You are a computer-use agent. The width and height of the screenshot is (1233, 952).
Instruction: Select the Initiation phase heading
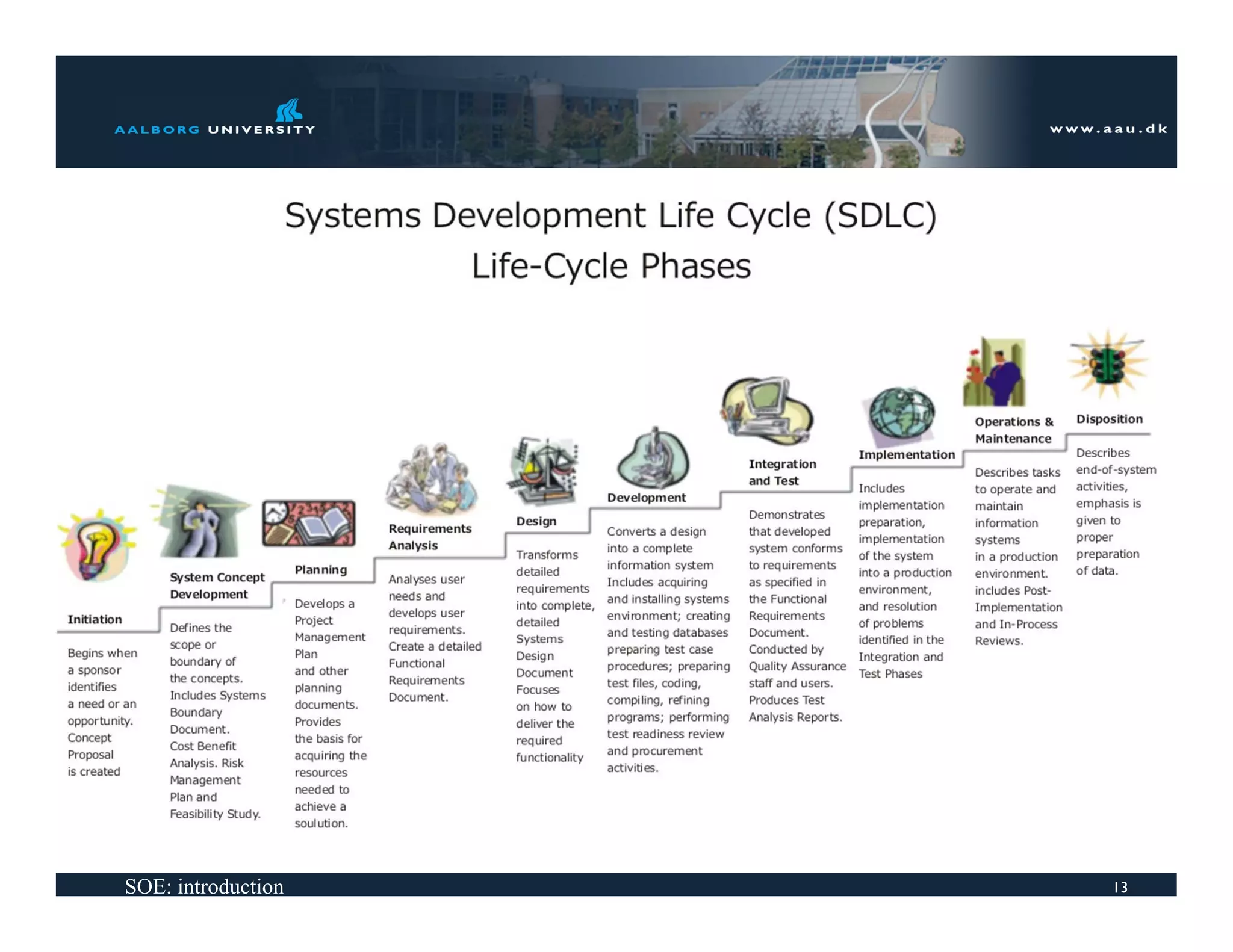tap(95, 619)
